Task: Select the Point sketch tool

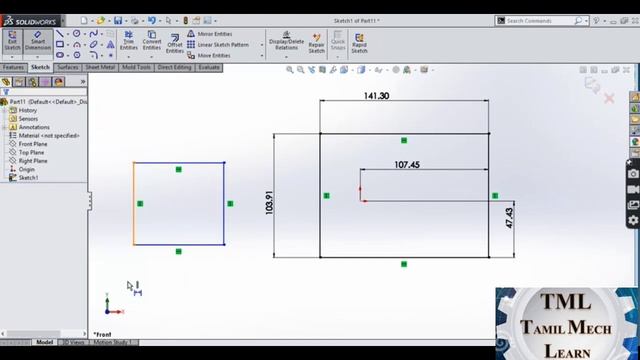Action: point(111,55)
